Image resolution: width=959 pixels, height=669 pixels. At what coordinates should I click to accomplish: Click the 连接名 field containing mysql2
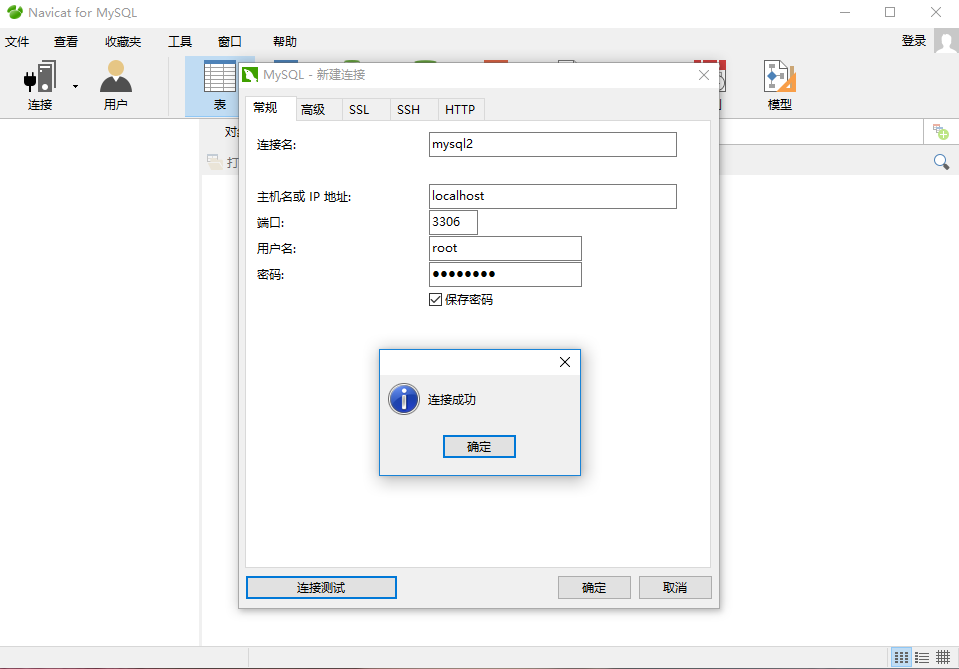pyautogui.click(x=553, y=144)
